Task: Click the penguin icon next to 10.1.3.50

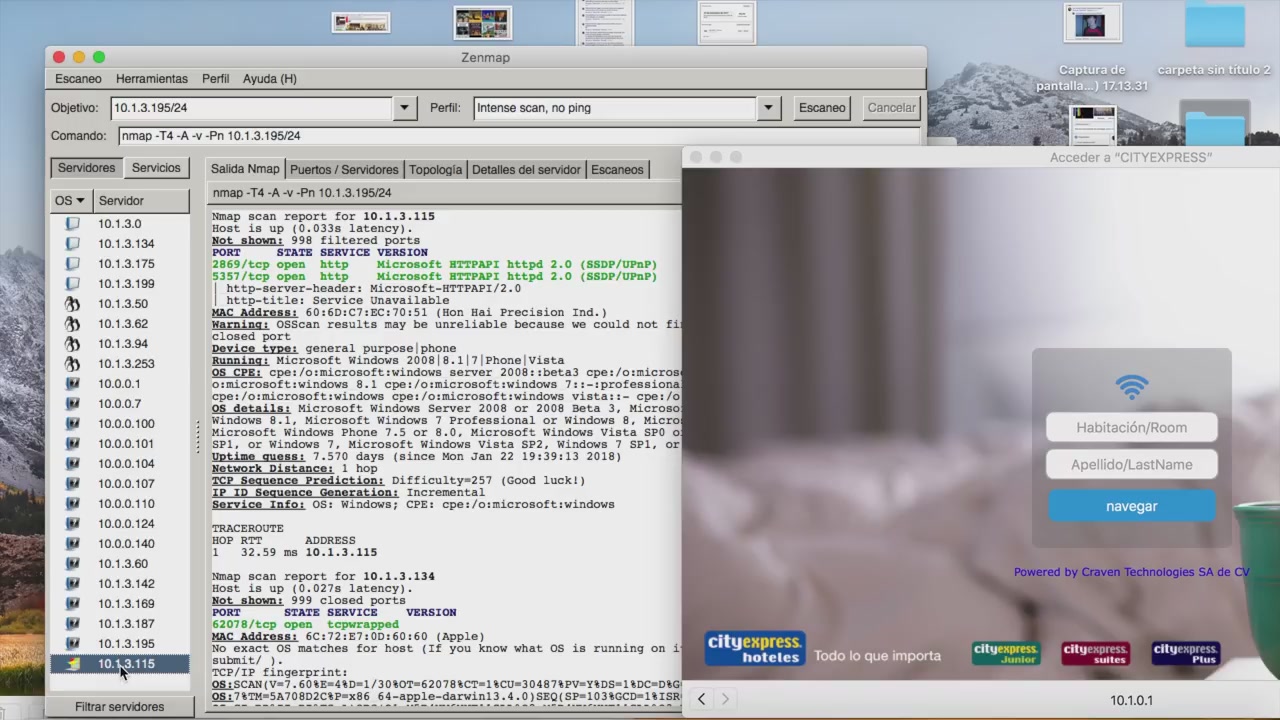Action: (72, 304)
